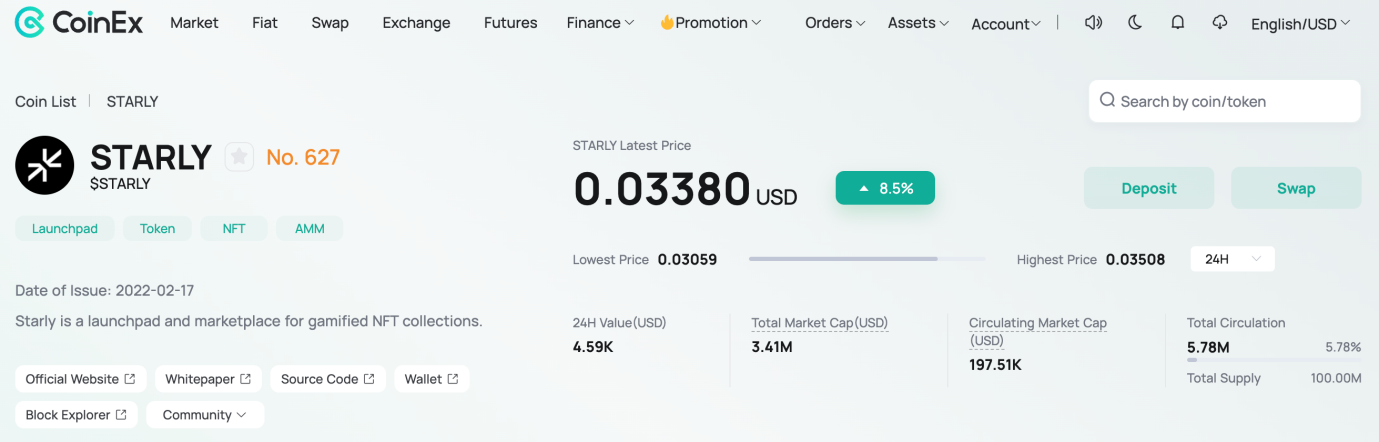Open the Finance menu
This screenshot has height=442, width=1379.
(x=600, y=23)
